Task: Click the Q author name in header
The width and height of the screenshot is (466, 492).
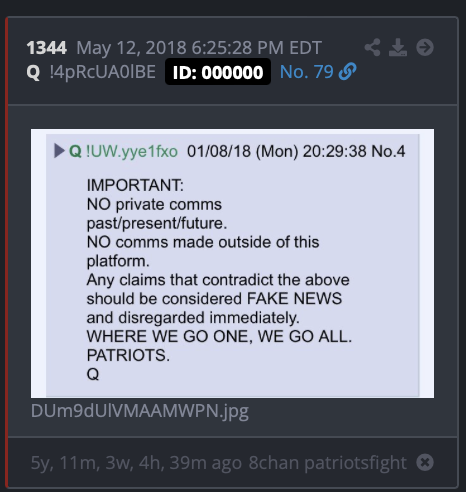Action: pyautogui.click(x=33, y=72)
